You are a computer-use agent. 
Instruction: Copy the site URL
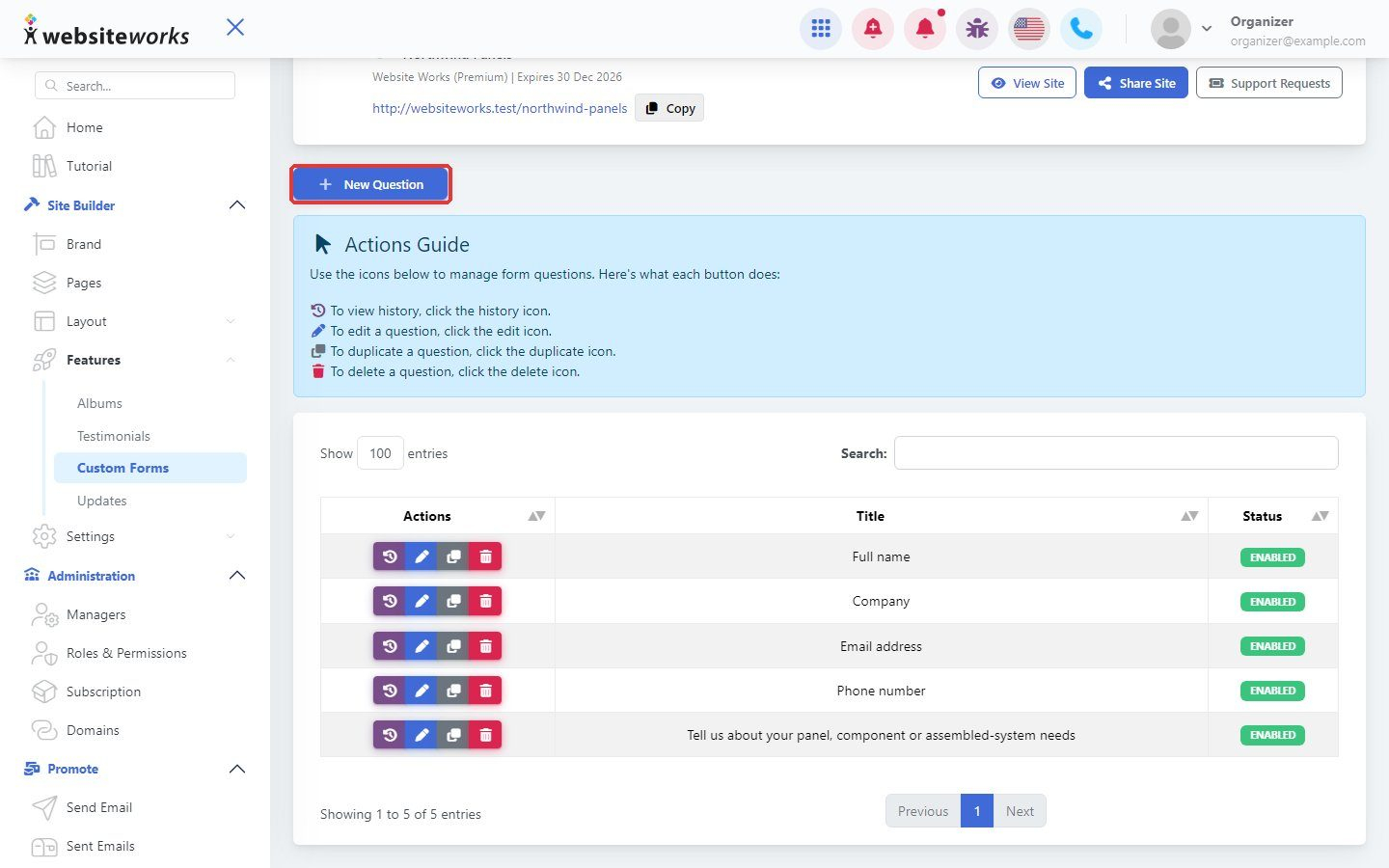click(669, 108)
